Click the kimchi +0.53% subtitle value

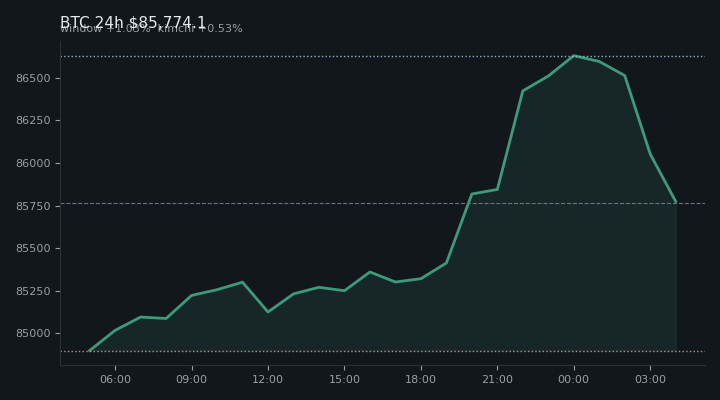coord(200,28)
